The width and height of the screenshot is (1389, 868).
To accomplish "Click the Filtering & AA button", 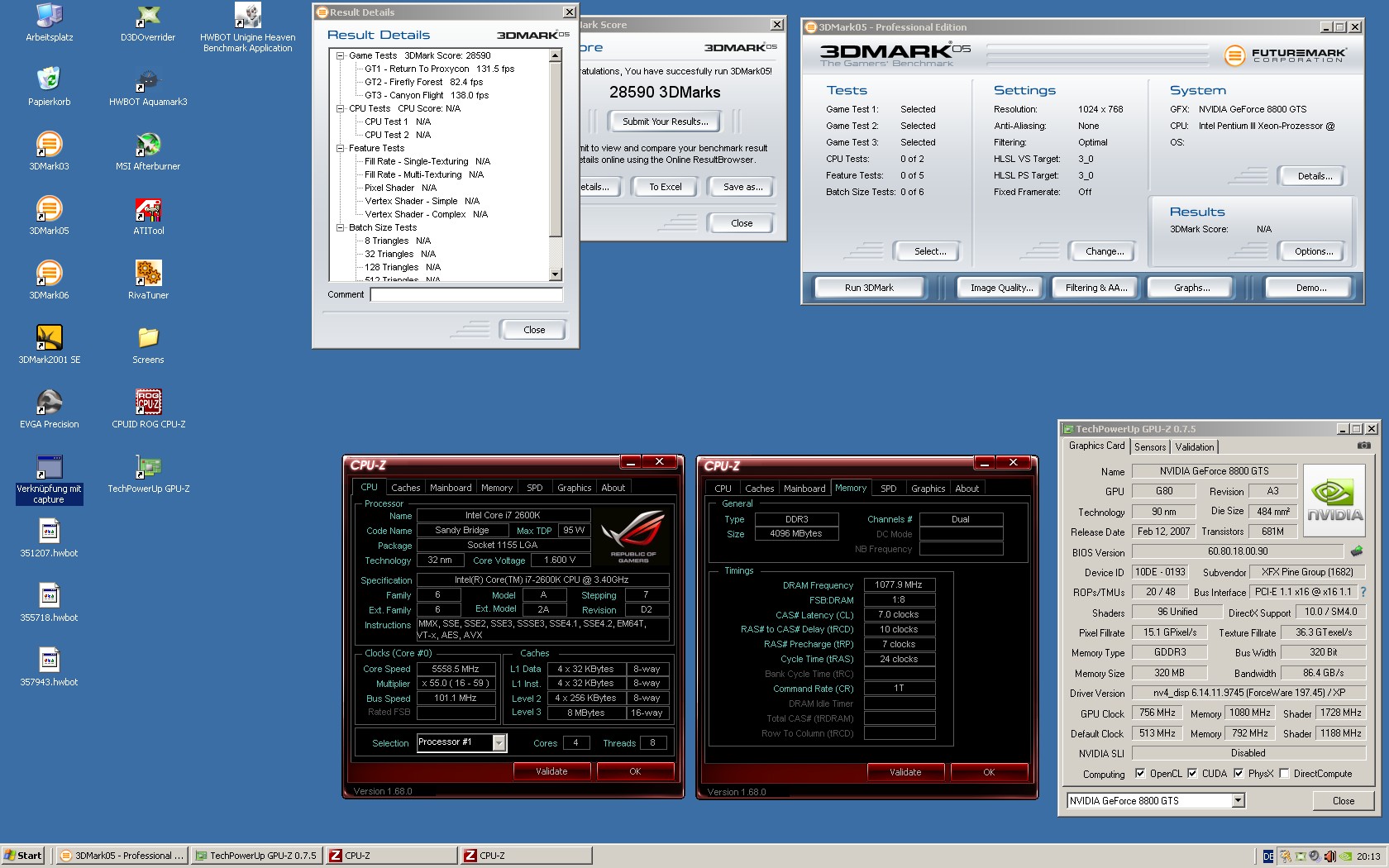I will click(1096, 288).
